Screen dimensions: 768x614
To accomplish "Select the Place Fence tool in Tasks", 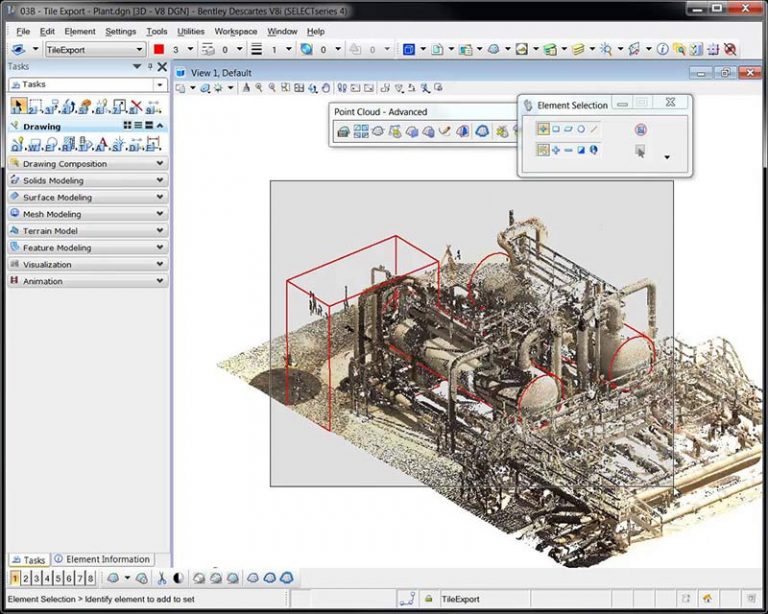I will [34, 106].
